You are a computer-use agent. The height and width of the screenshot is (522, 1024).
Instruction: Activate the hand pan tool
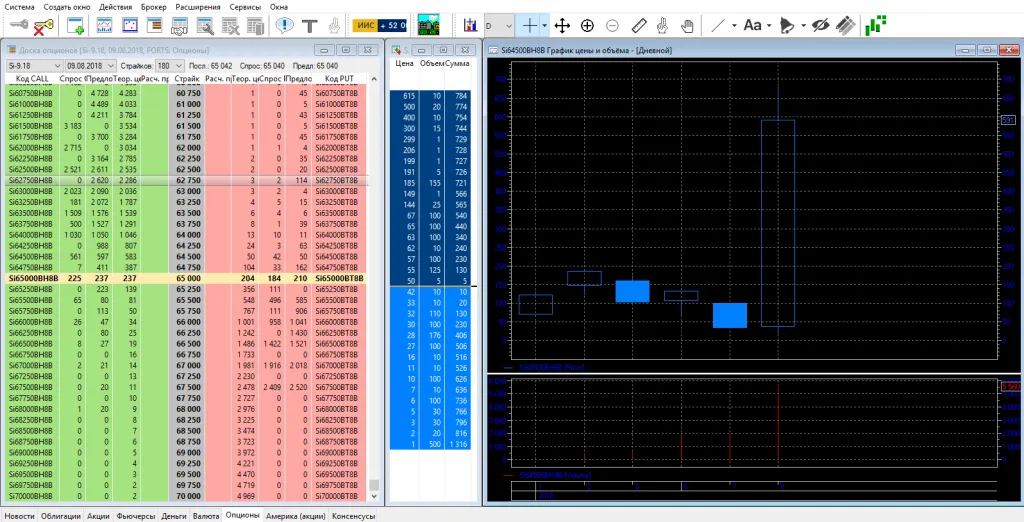(688, 25)
